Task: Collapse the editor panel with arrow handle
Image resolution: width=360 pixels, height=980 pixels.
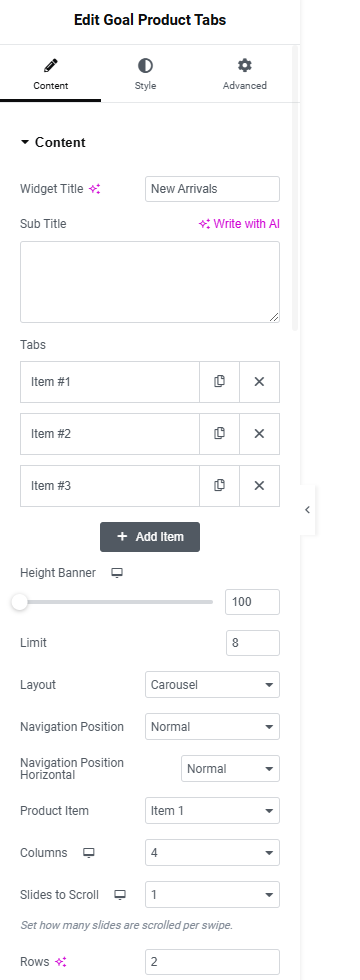Action: tap(307, 510)
